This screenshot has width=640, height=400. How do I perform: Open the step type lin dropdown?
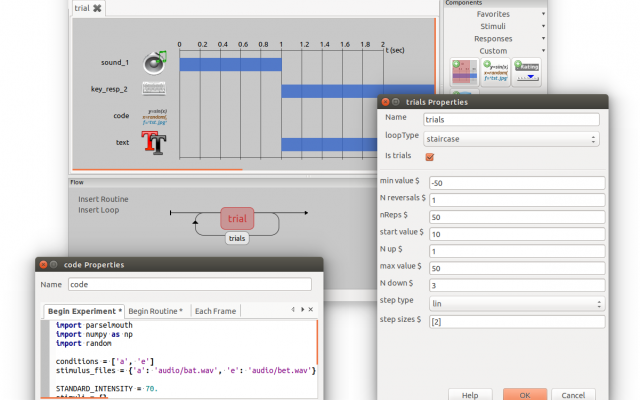tap(517, 304)
